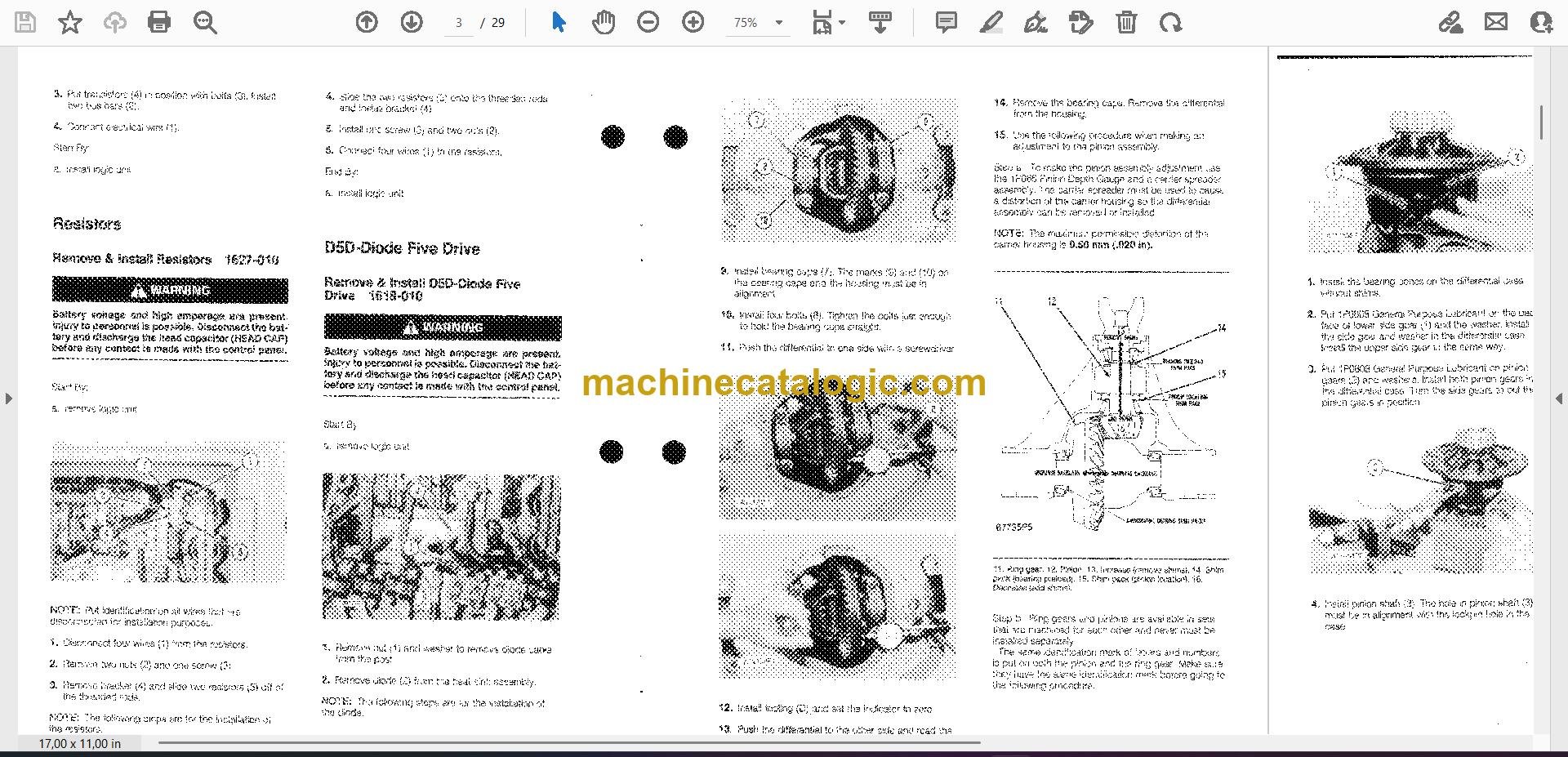Open the find text search tool
This screenshot has height=757, width=1568.
pyautogui.click(x=204, y=23)
